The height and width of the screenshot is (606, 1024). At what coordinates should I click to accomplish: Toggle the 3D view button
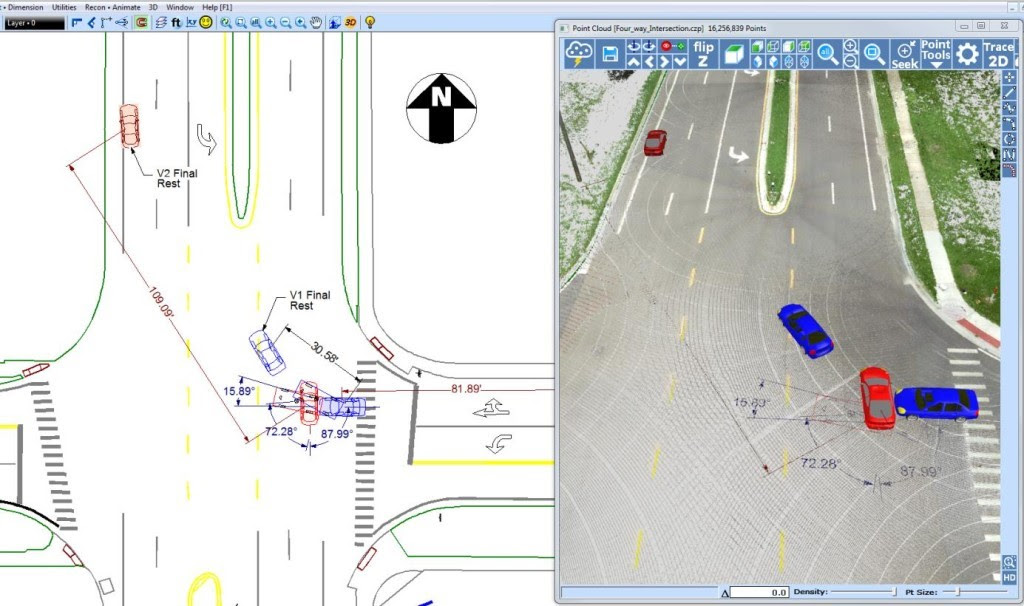click(x=350, y=23)
